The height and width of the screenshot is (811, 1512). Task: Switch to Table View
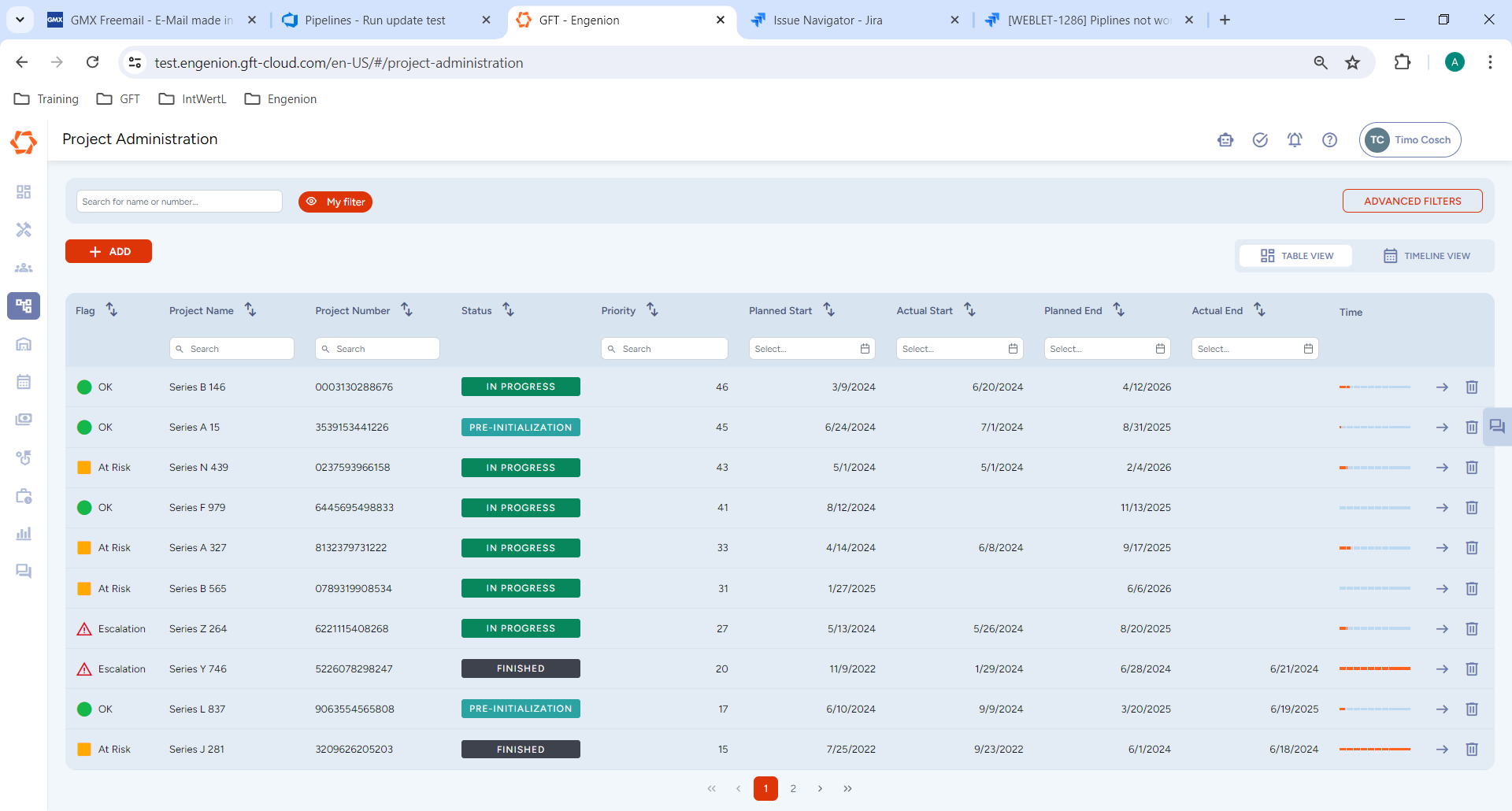[1296, 256]
